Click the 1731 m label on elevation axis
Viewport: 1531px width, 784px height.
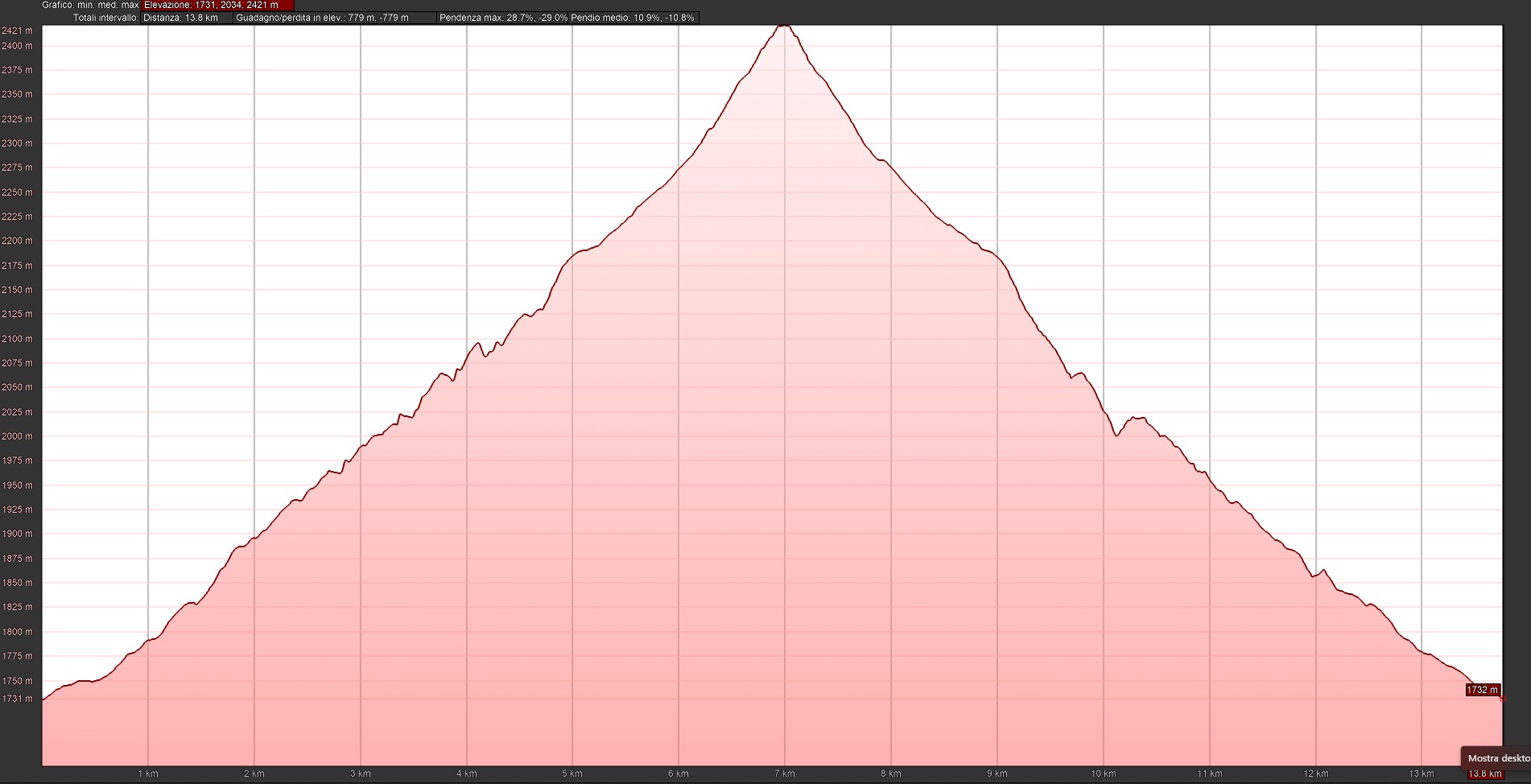(x=18, y=699)
